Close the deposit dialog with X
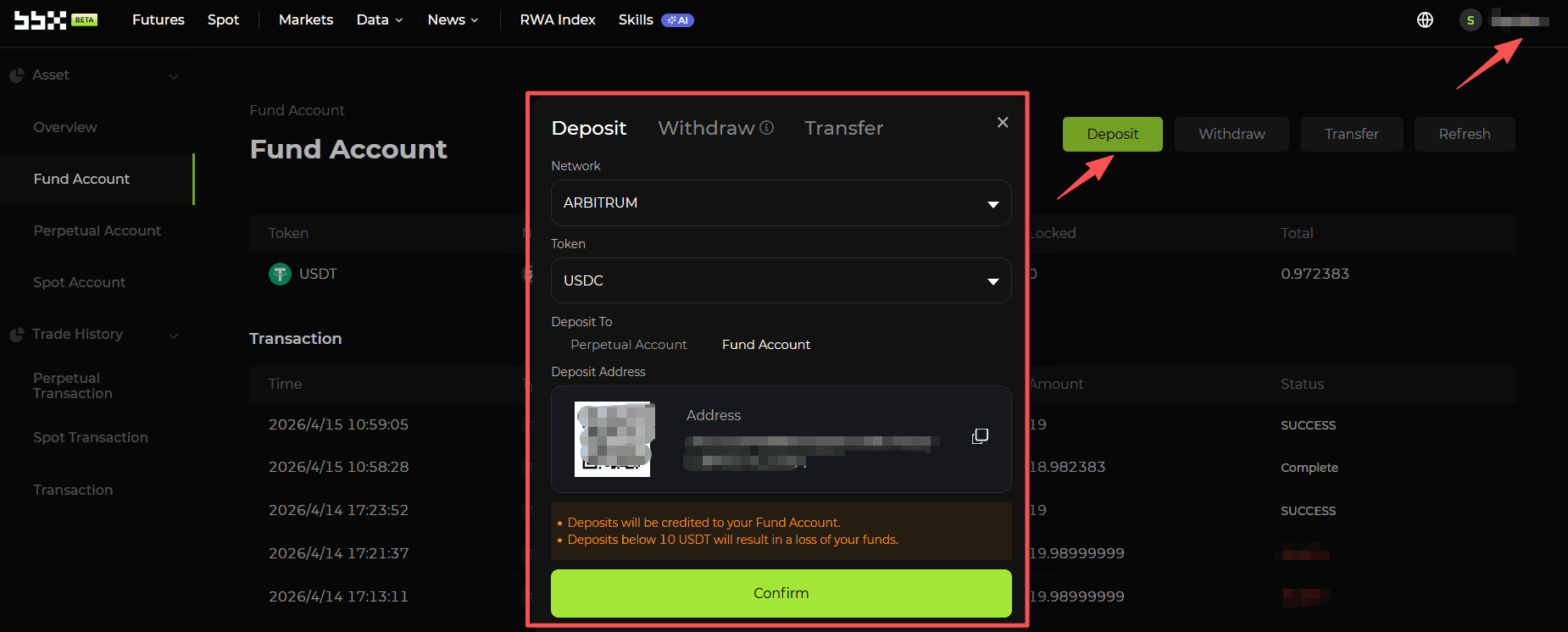The image size is (1568, 632). 1003,123
